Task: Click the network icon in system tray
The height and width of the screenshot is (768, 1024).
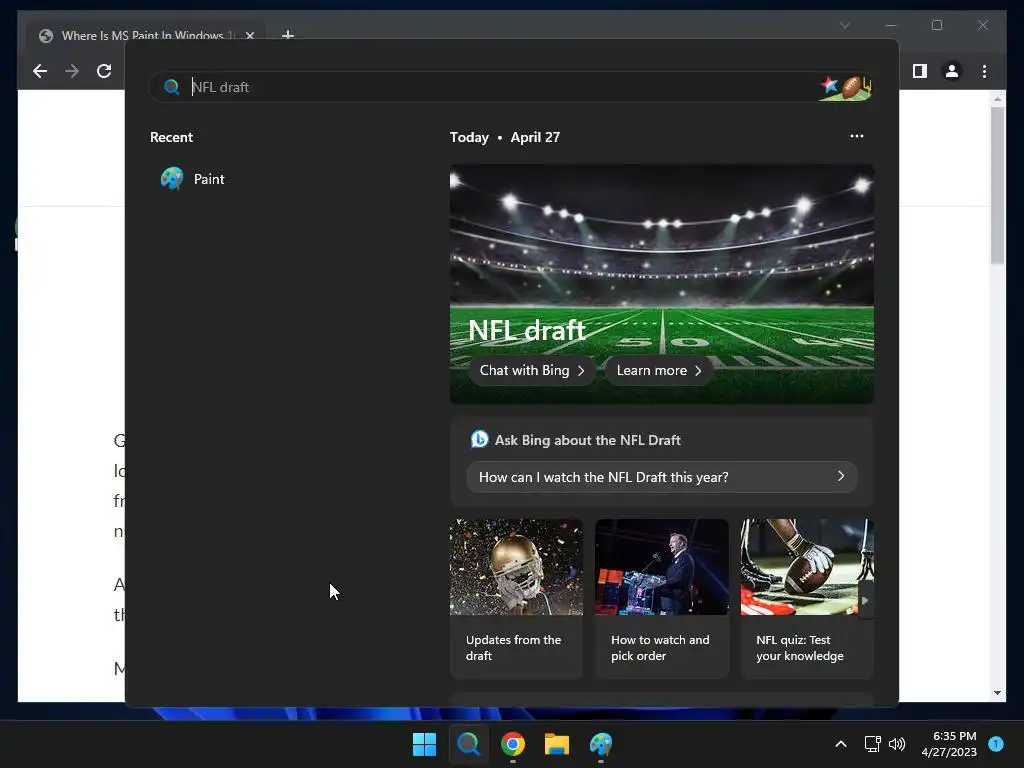Action: click(872, 744)
